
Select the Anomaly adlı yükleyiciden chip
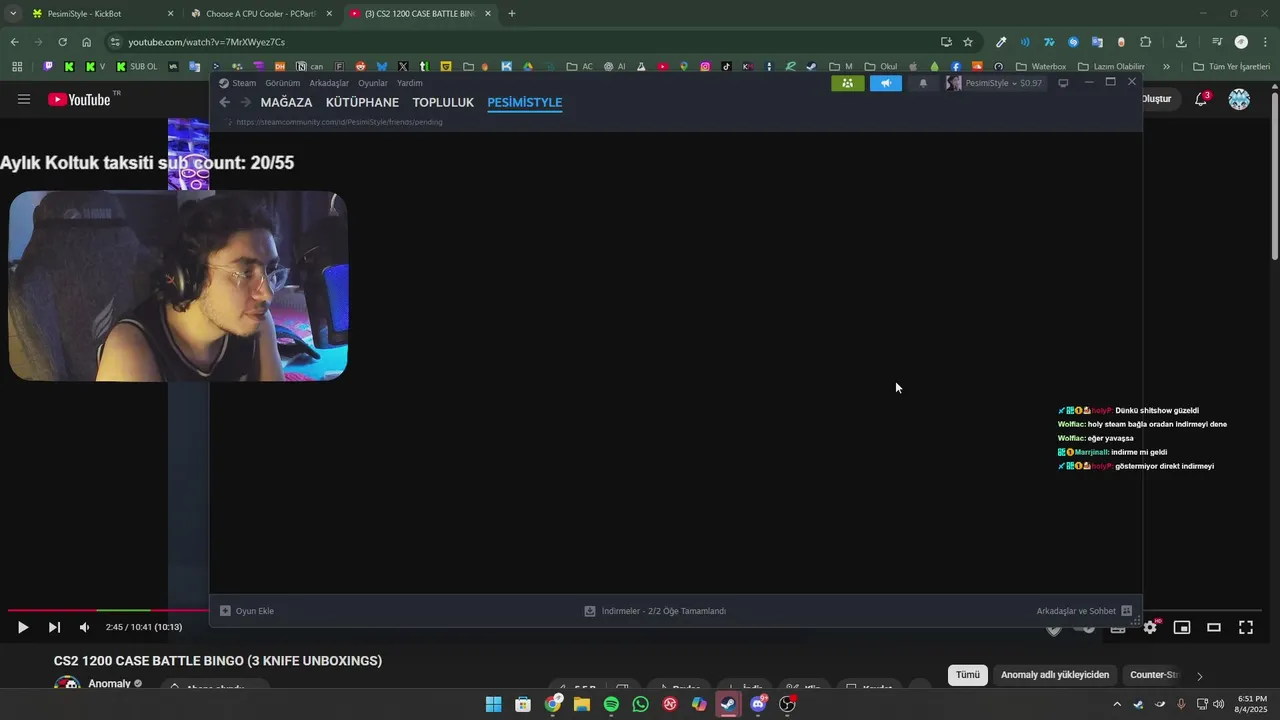click(x=1055, y=675)
